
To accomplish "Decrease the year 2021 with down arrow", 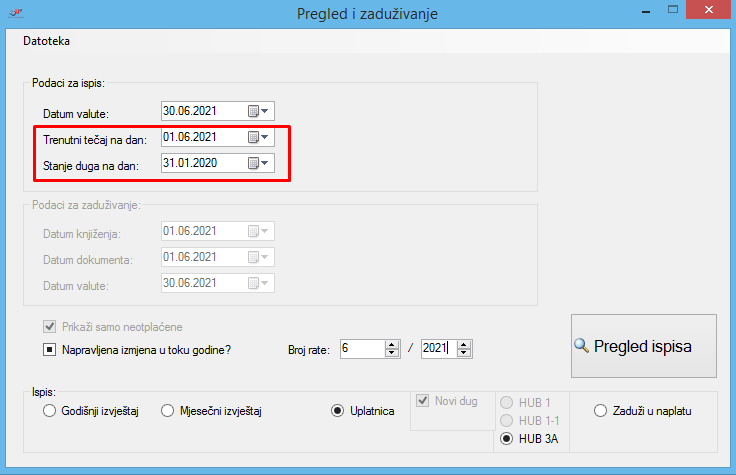I will click(x=464, y=353).
